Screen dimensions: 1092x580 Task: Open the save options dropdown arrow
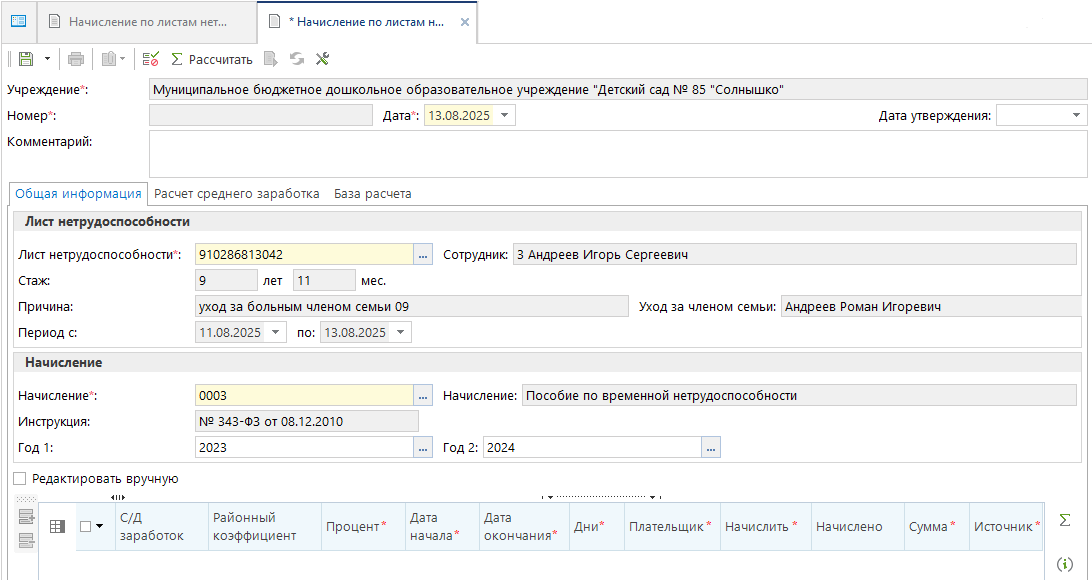(42, 59)
